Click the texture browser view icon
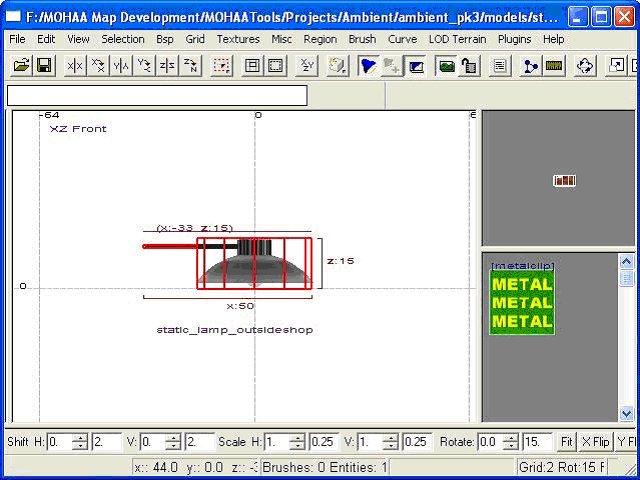Image resolution: width=640 pixels, height=480 pixels. tap(446, 66)
